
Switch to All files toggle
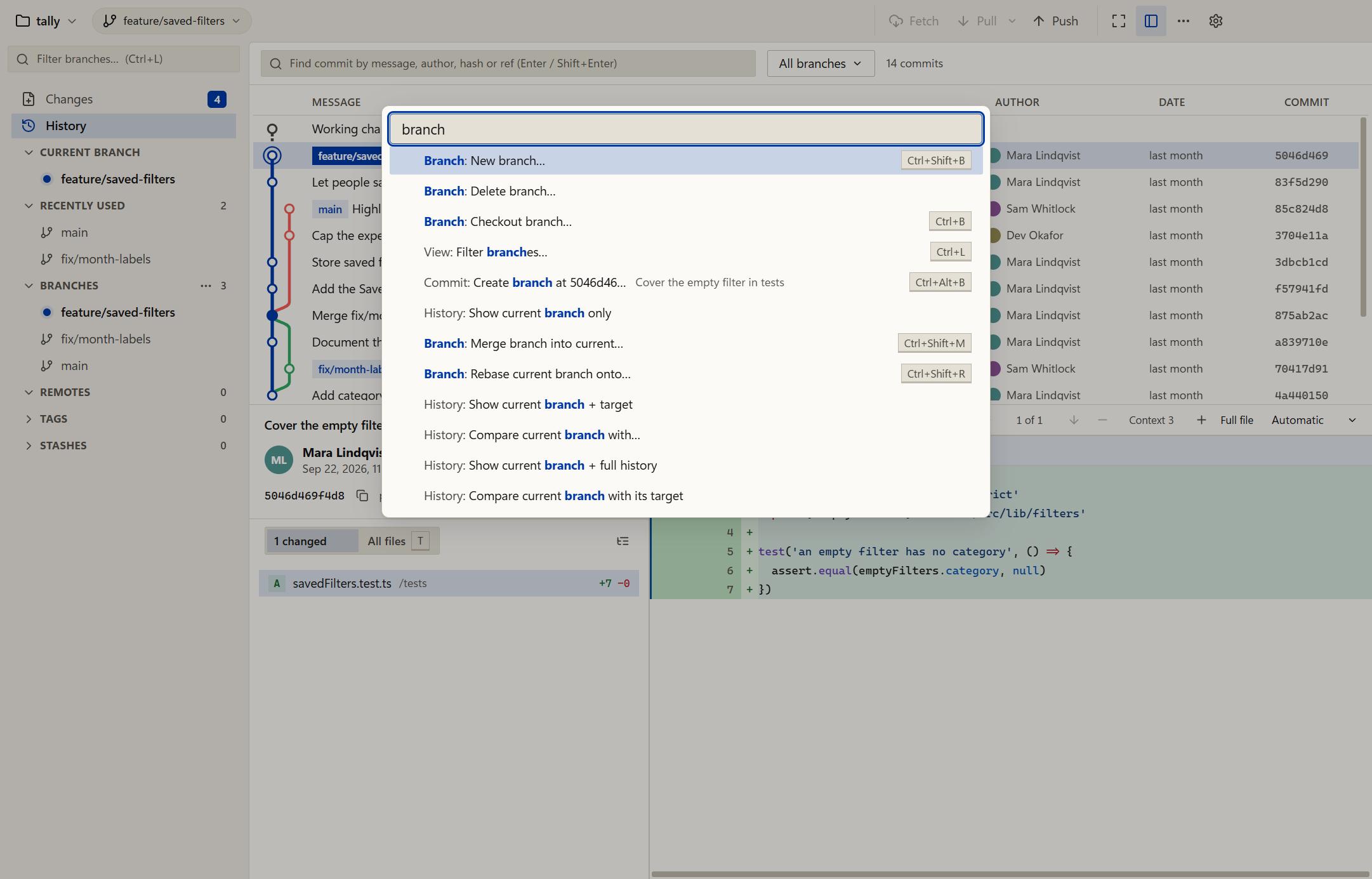pyautogui.click(x=397, y=541)
